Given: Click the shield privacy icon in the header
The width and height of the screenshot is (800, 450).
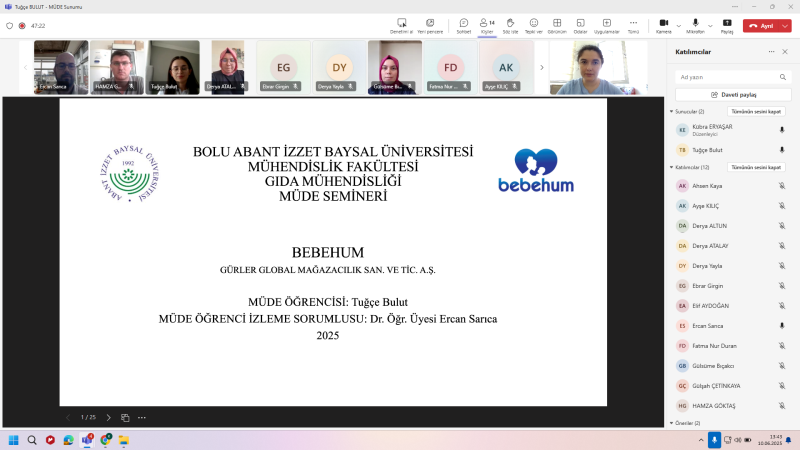Looking at the screenshot, I should tap(9, 26).
